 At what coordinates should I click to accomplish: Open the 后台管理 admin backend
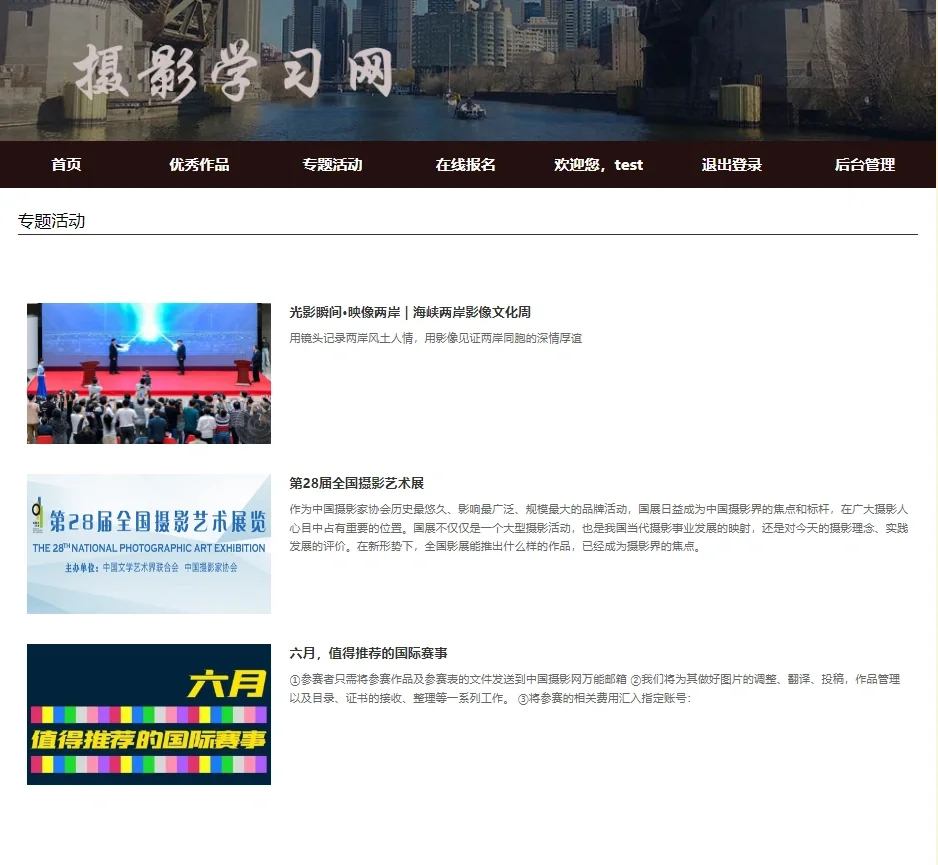tap(866, 165)
